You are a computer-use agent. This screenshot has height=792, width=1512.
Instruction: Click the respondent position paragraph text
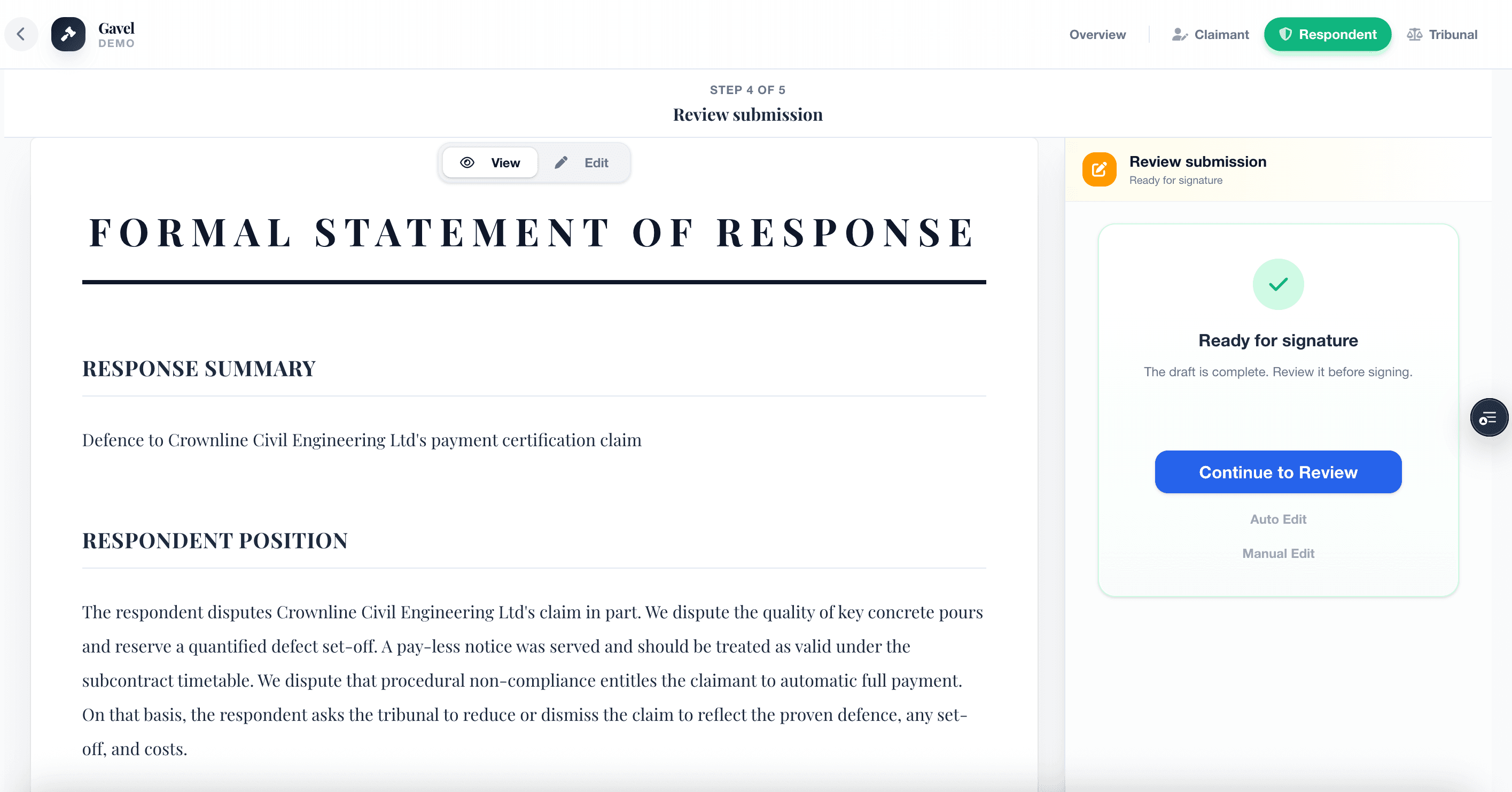533,680
